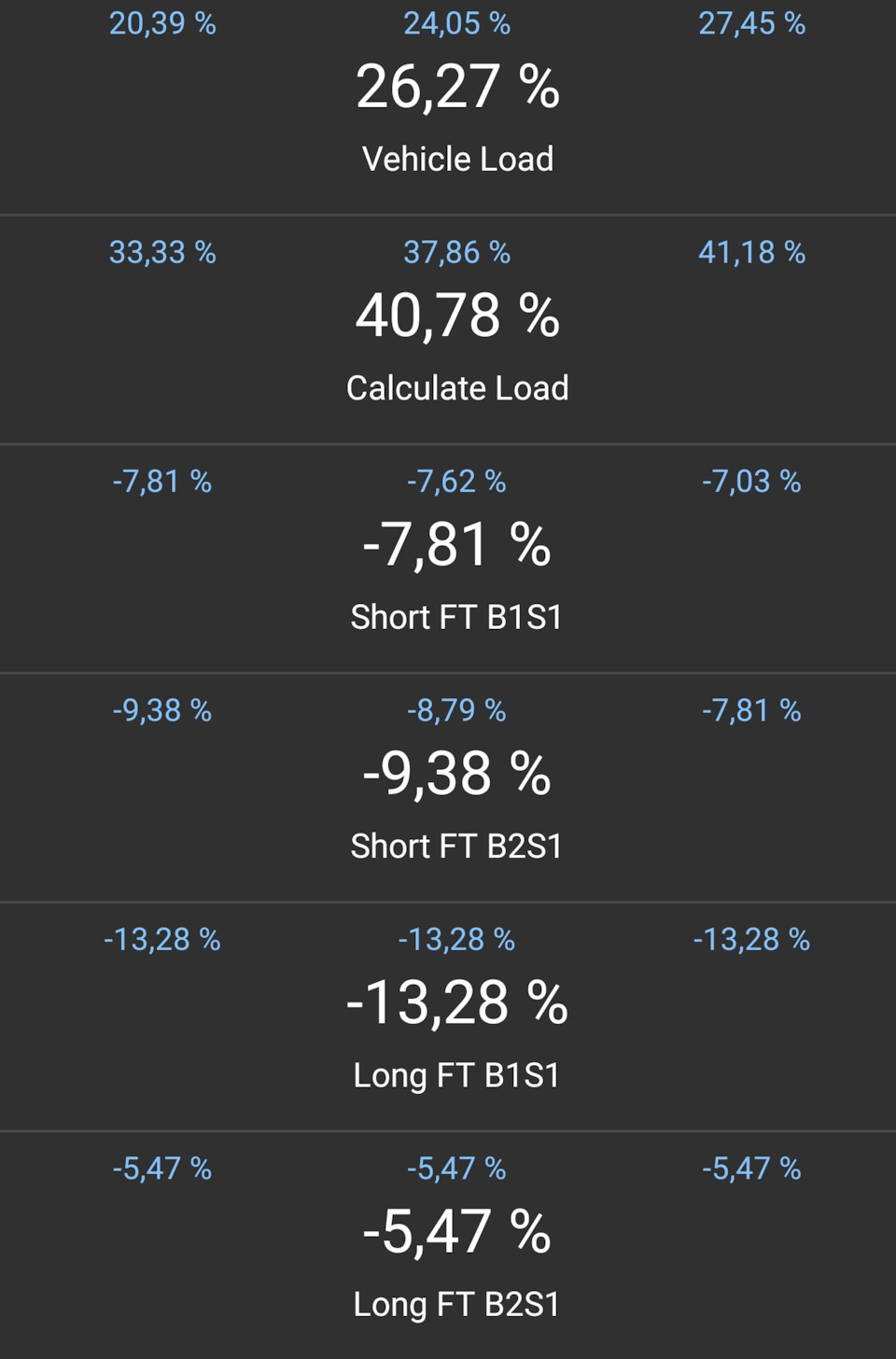Tap the large -9,38 % reading
The image size is (896, 1359).
(x=456, y=774)
